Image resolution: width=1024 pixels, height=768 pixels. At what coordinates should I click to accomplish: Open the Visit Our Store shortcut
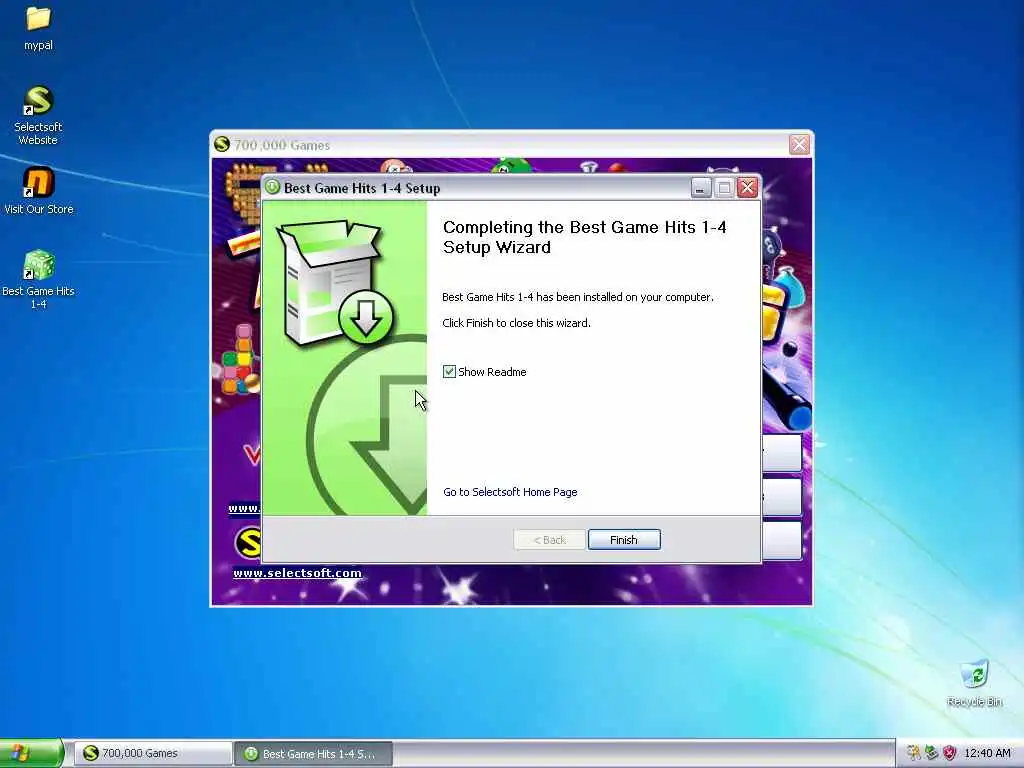click(x=39, y=190)
